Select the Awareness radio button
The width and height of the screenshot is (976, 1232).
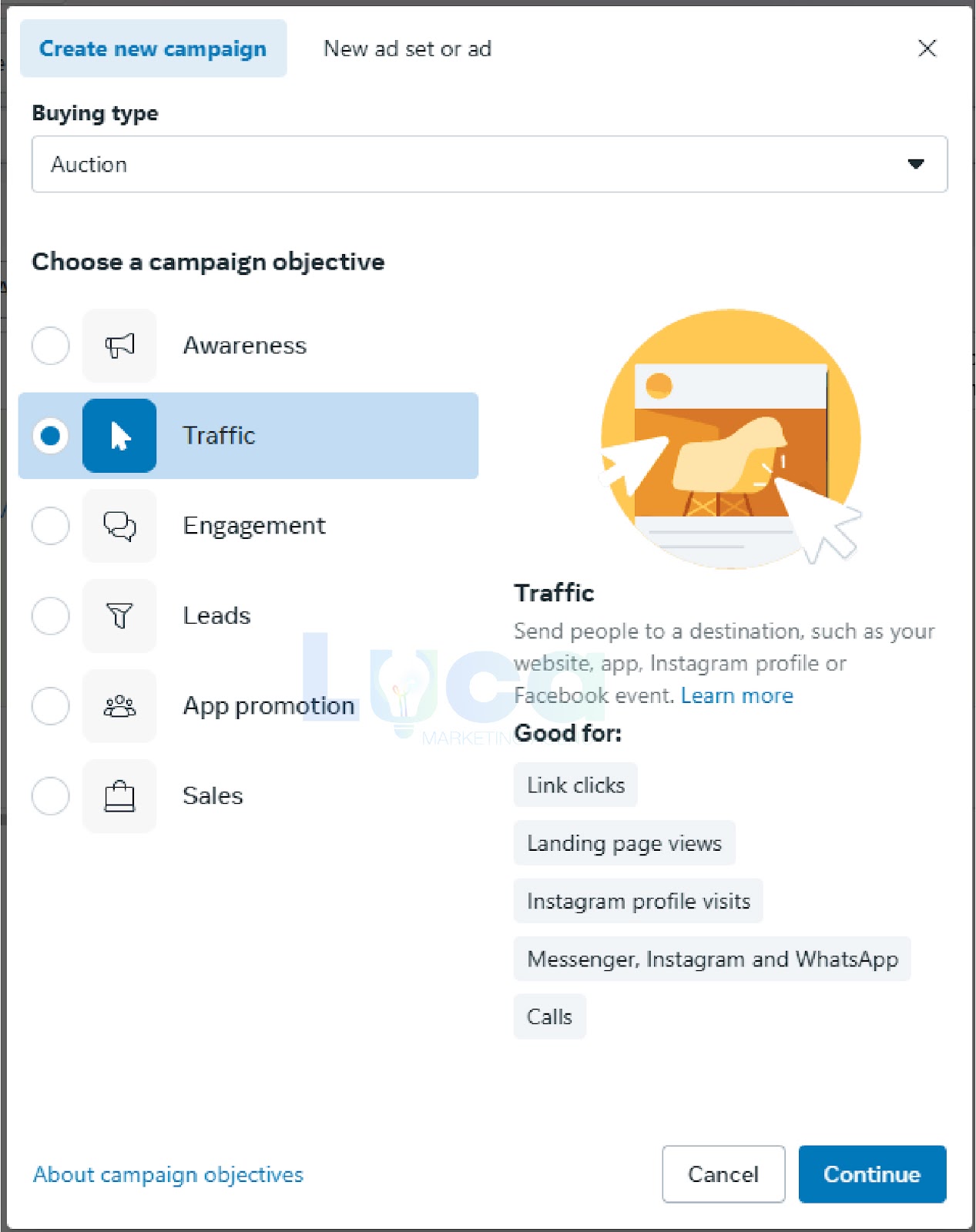click(x=51, y=346)
